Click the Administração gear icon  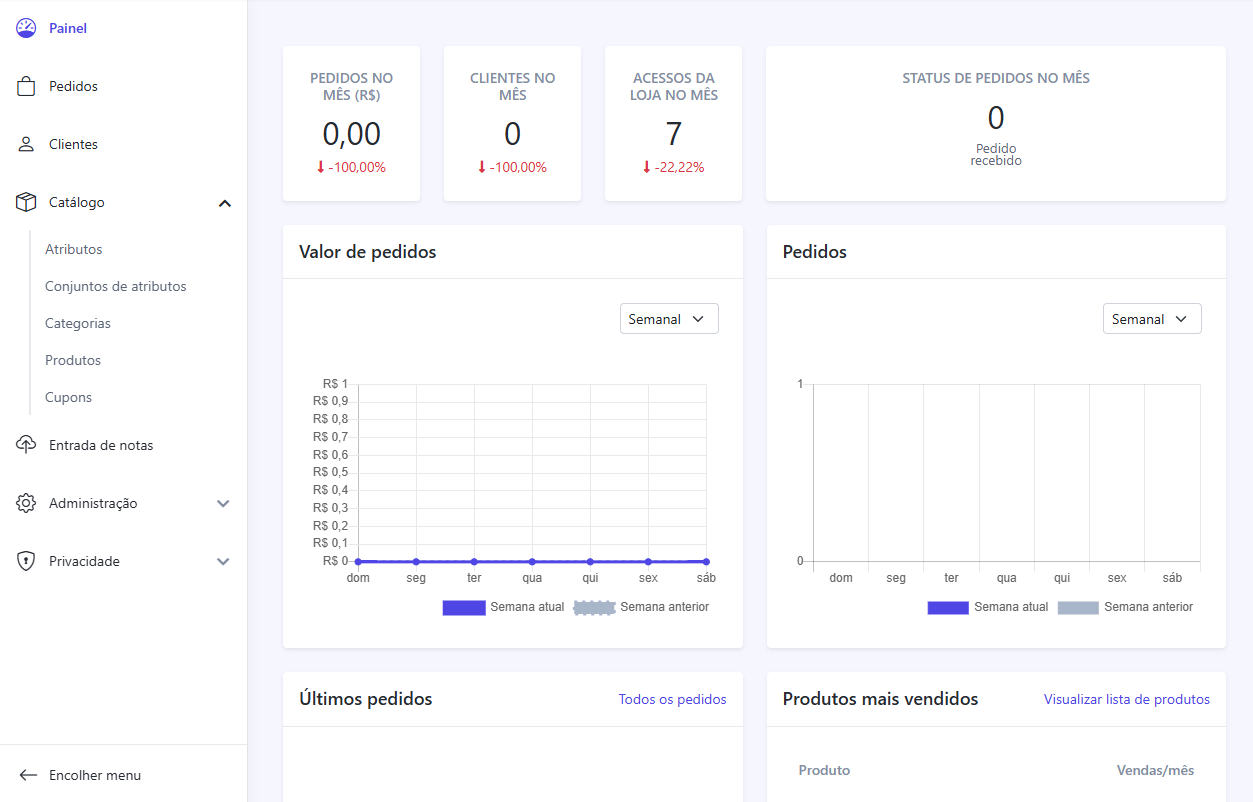click(x=26, y=504)
